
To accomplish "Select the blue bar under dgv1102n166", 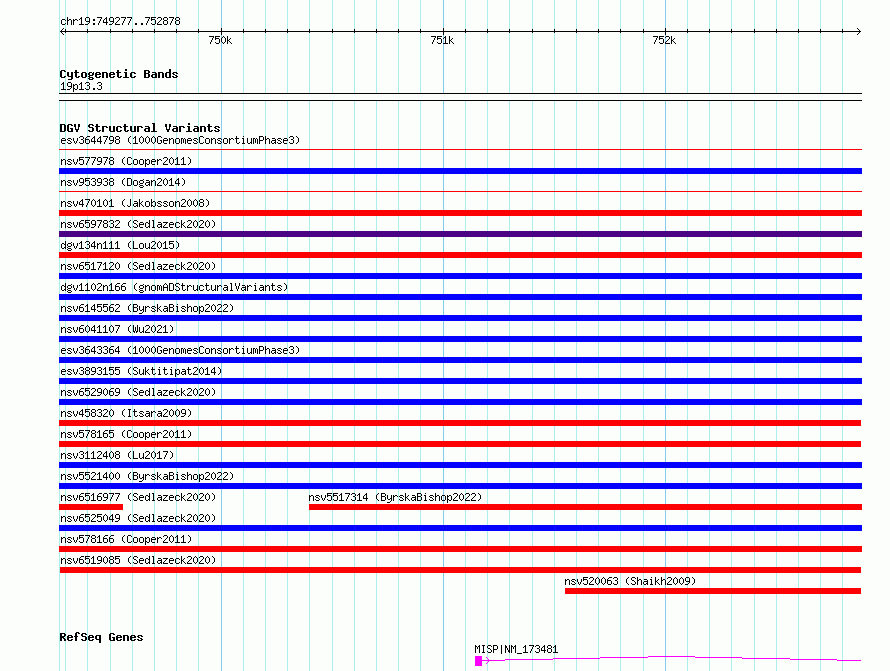I will point(460,297).
